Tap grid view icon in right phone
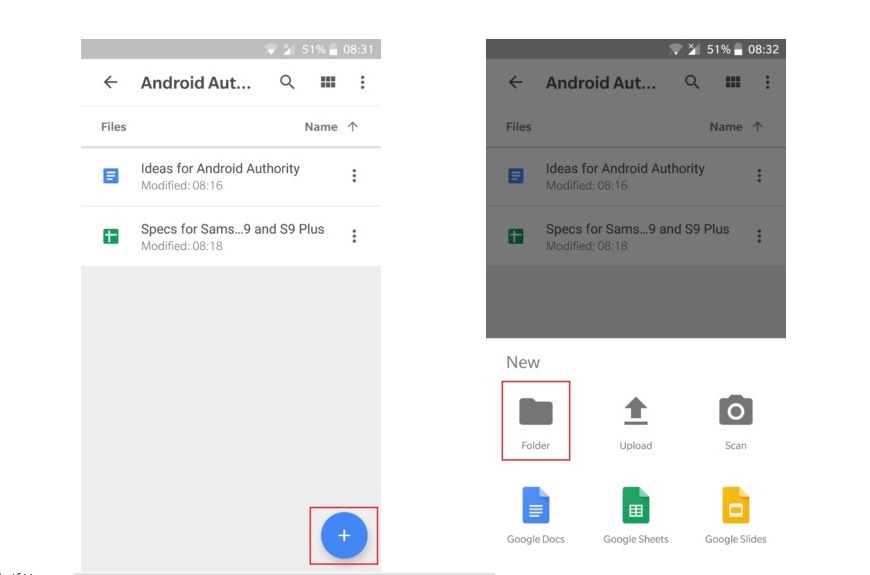This screenshot has height=575, width=870. point(733,82)
